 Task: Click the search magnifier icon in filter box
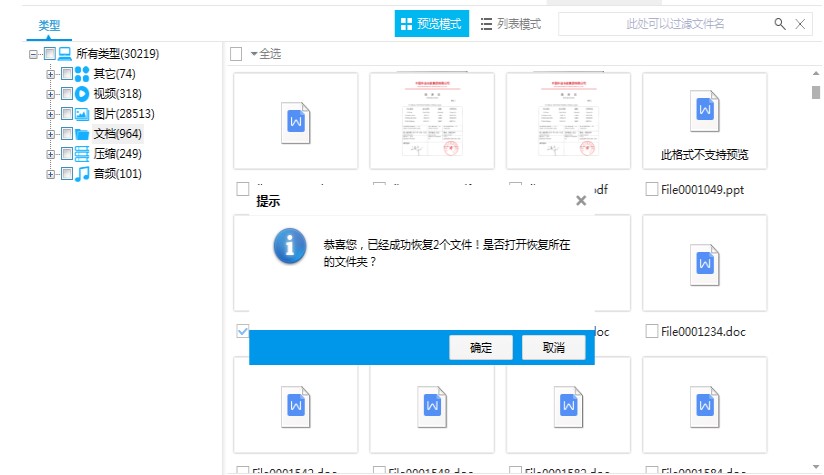pyautogui.click(x=780, y=23)
